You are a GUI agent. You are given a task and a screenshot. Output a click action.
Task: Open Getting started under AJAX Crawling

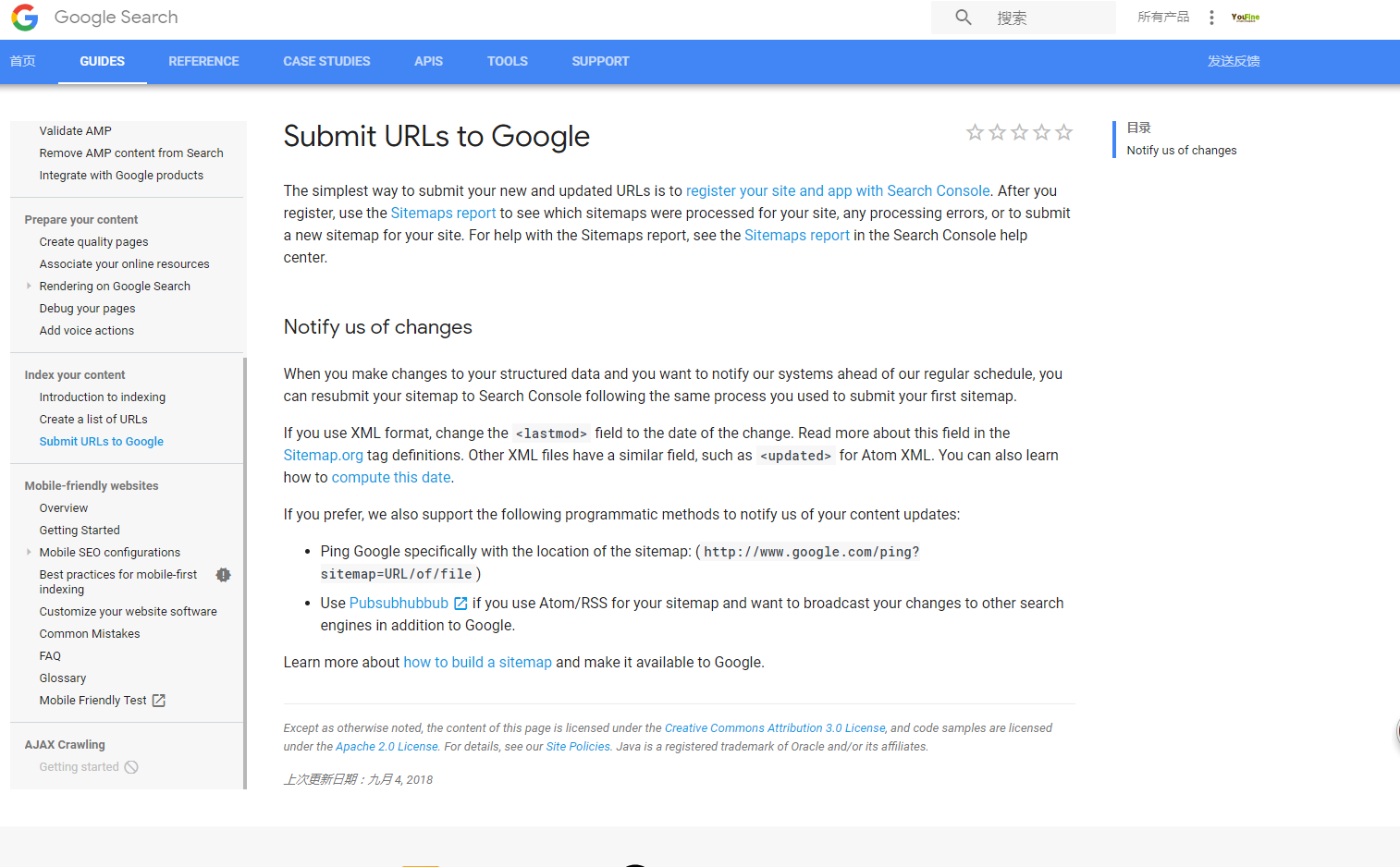click(x=80, y=767)
